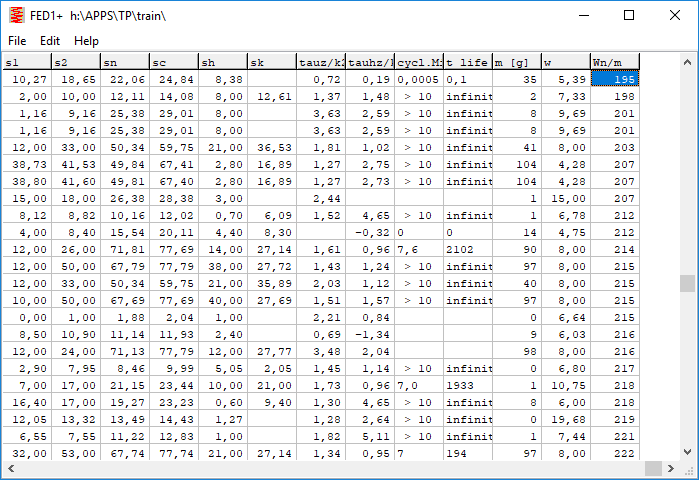Click the vertical scrollbar up arrow
The image size is (699, 480).
[x=689, y=61]
